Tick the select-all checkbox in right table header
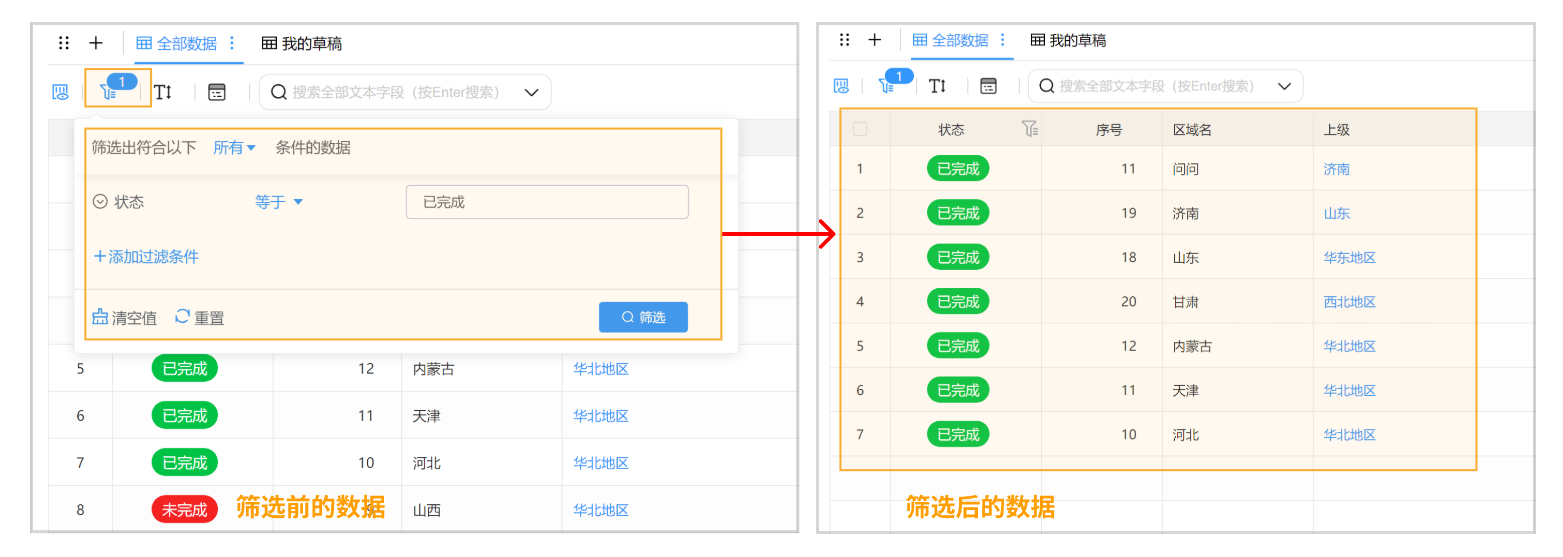This screenshot has height=557, width=1563. tap(860, 129)
